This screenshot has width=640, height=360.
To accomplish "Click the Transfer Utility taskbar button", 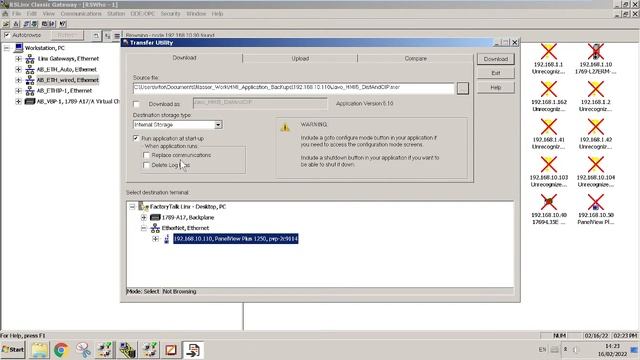I will tap(193, 350).
